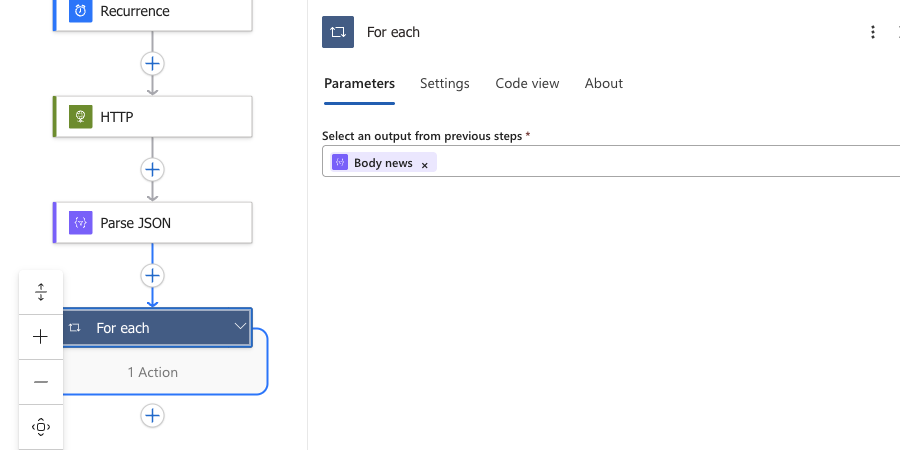Switch to the Settings tab
Image resolution: width=900 pixels, height=450 pixels.
pyautogui.click(x=444, y=83)
